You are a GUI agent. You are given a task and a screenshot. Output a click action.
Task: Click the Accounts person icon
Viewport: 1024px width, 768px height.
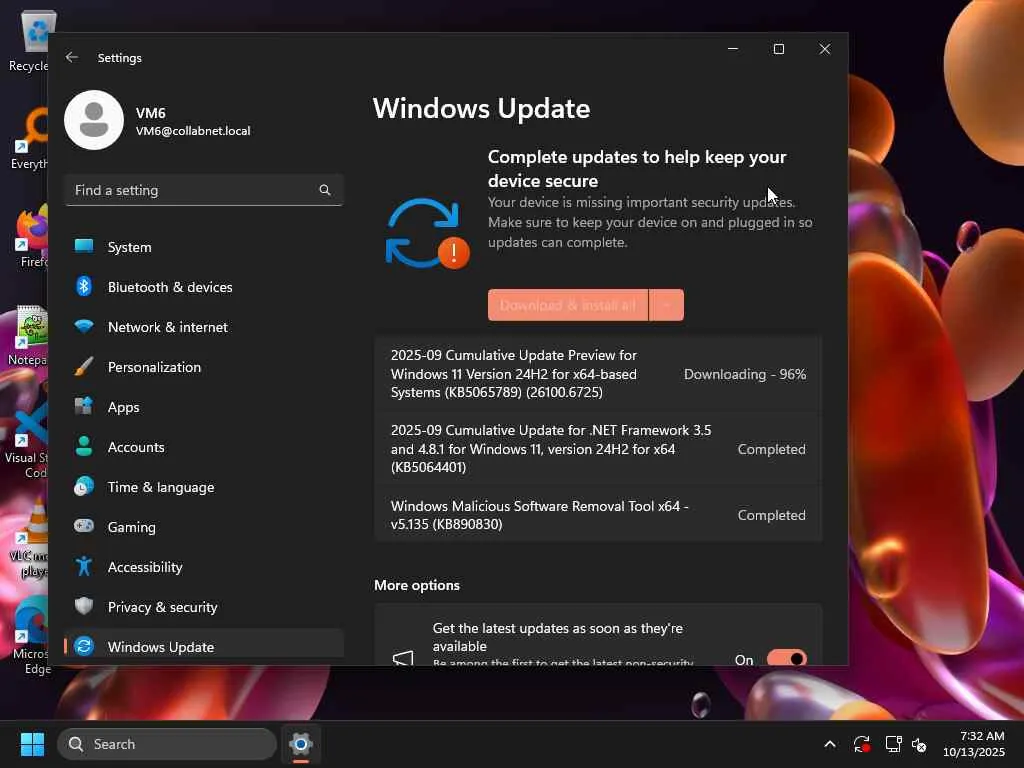pos(84,446)
